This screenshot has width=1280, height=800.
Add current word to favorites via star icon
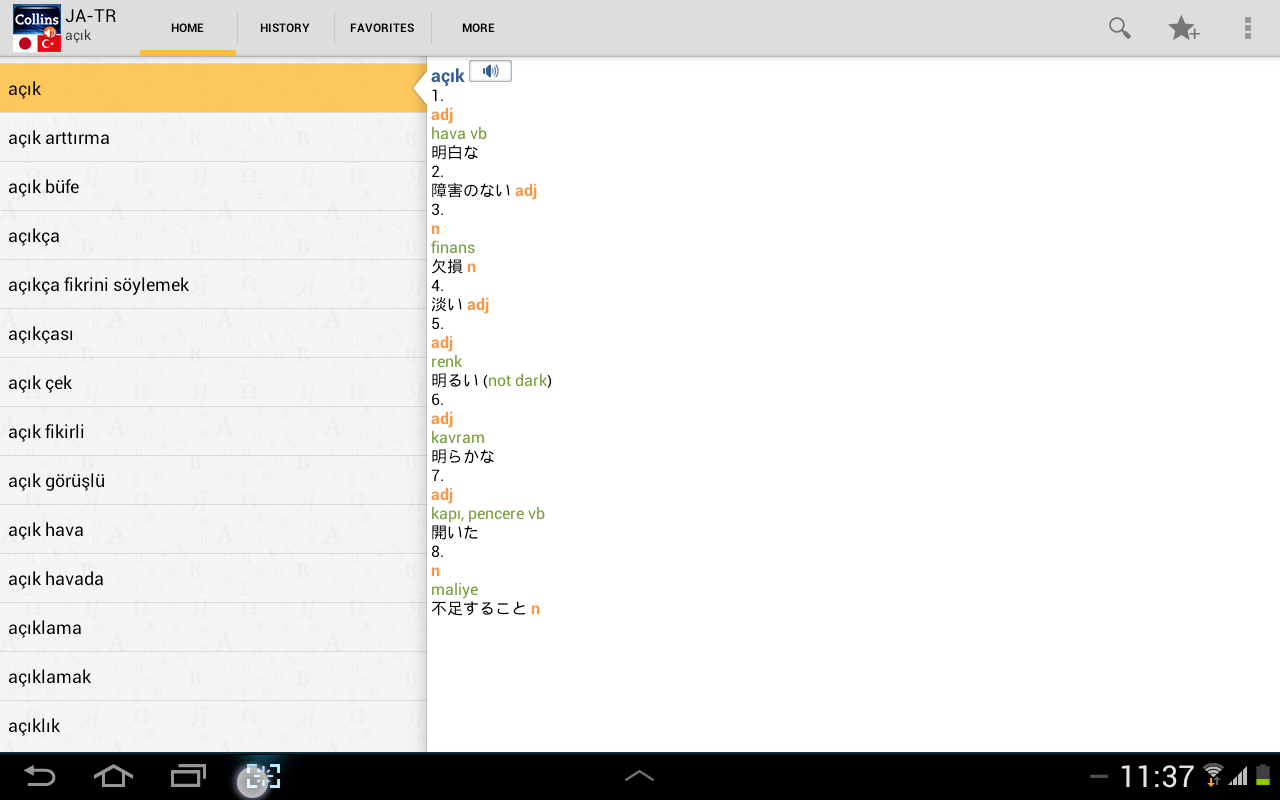pos(1184,29)
